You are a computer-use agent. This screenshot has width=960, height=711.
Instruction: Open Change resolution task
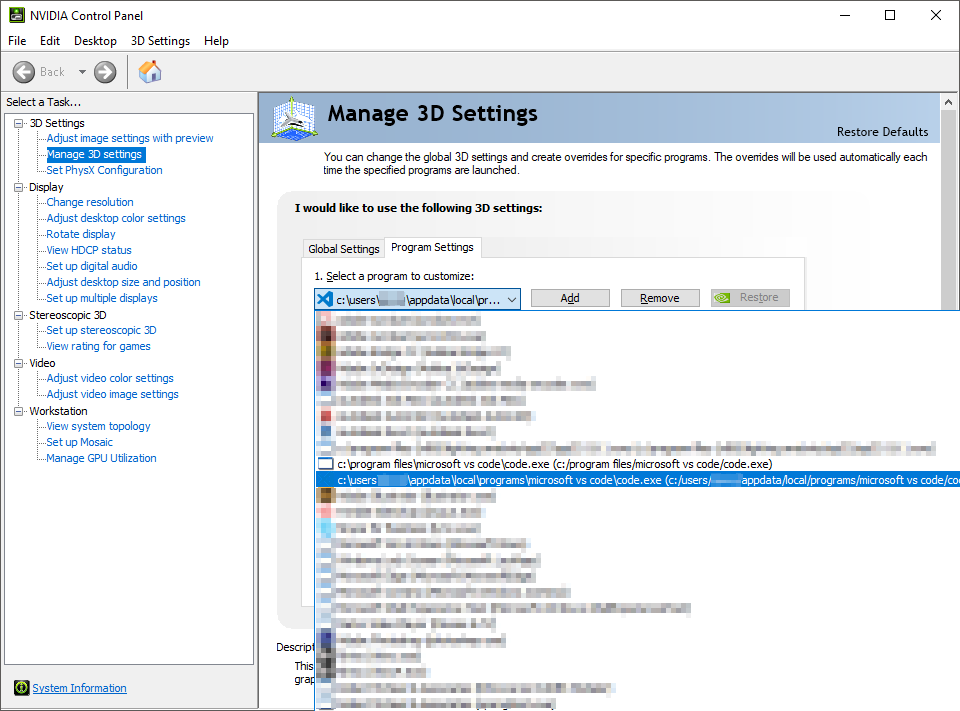pos(89,202)
